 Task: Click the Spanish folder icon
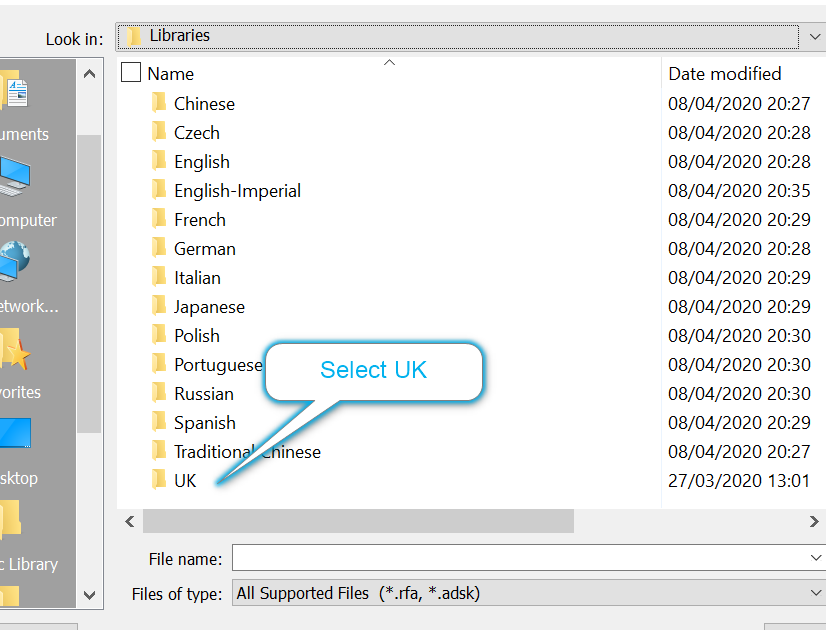click(x=159, y=422)
